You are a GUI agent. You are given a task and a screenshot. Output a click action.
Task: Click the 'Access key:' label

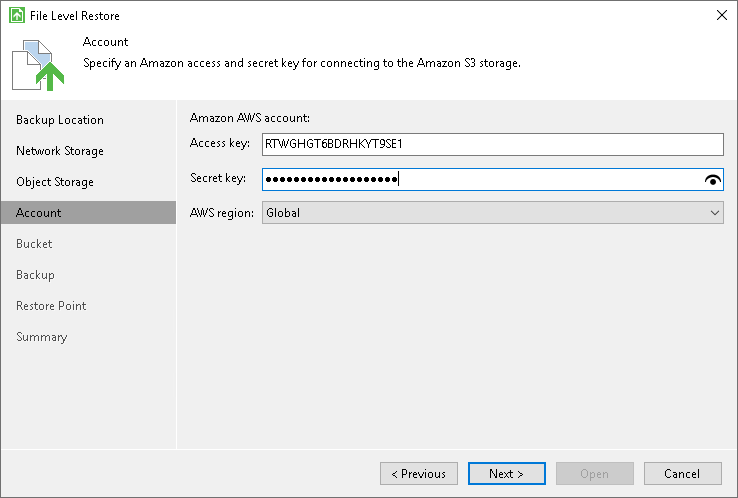tap(219, 143)
